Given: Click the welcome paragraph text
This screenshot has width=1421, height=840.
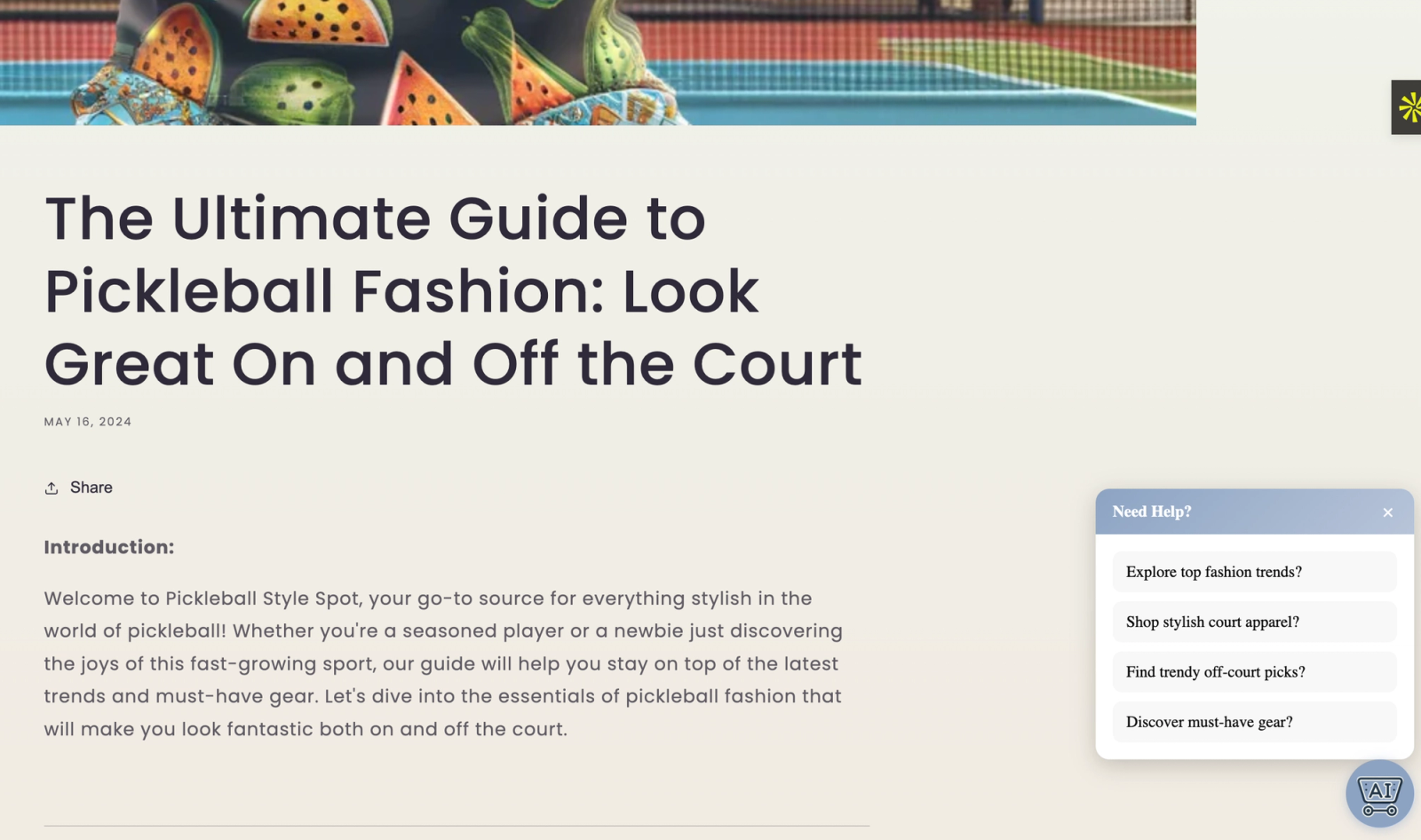Looking at the screenshot, I should (x=443, y=663).
